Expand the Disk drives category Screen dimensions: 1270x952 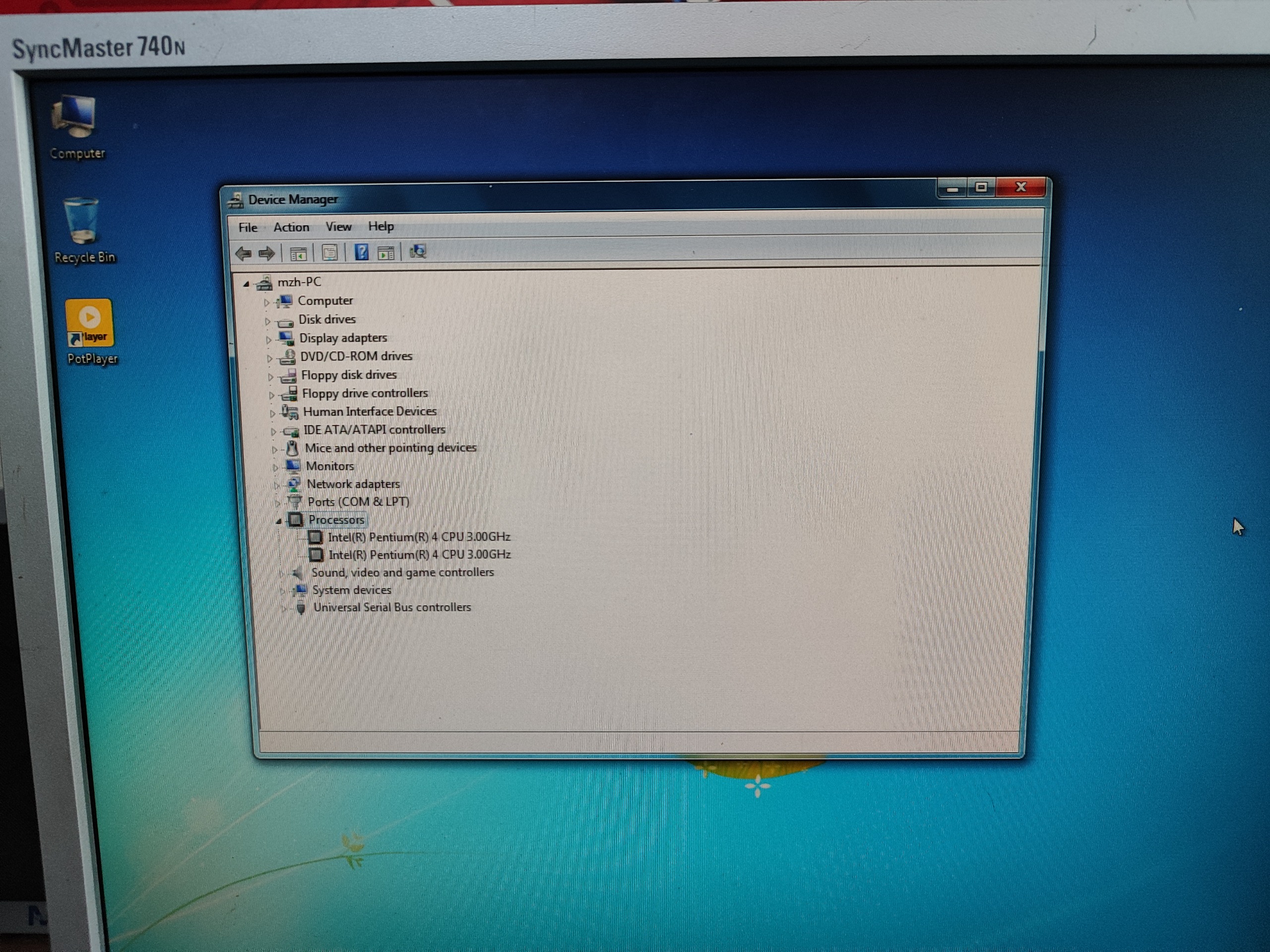point(267,321)
